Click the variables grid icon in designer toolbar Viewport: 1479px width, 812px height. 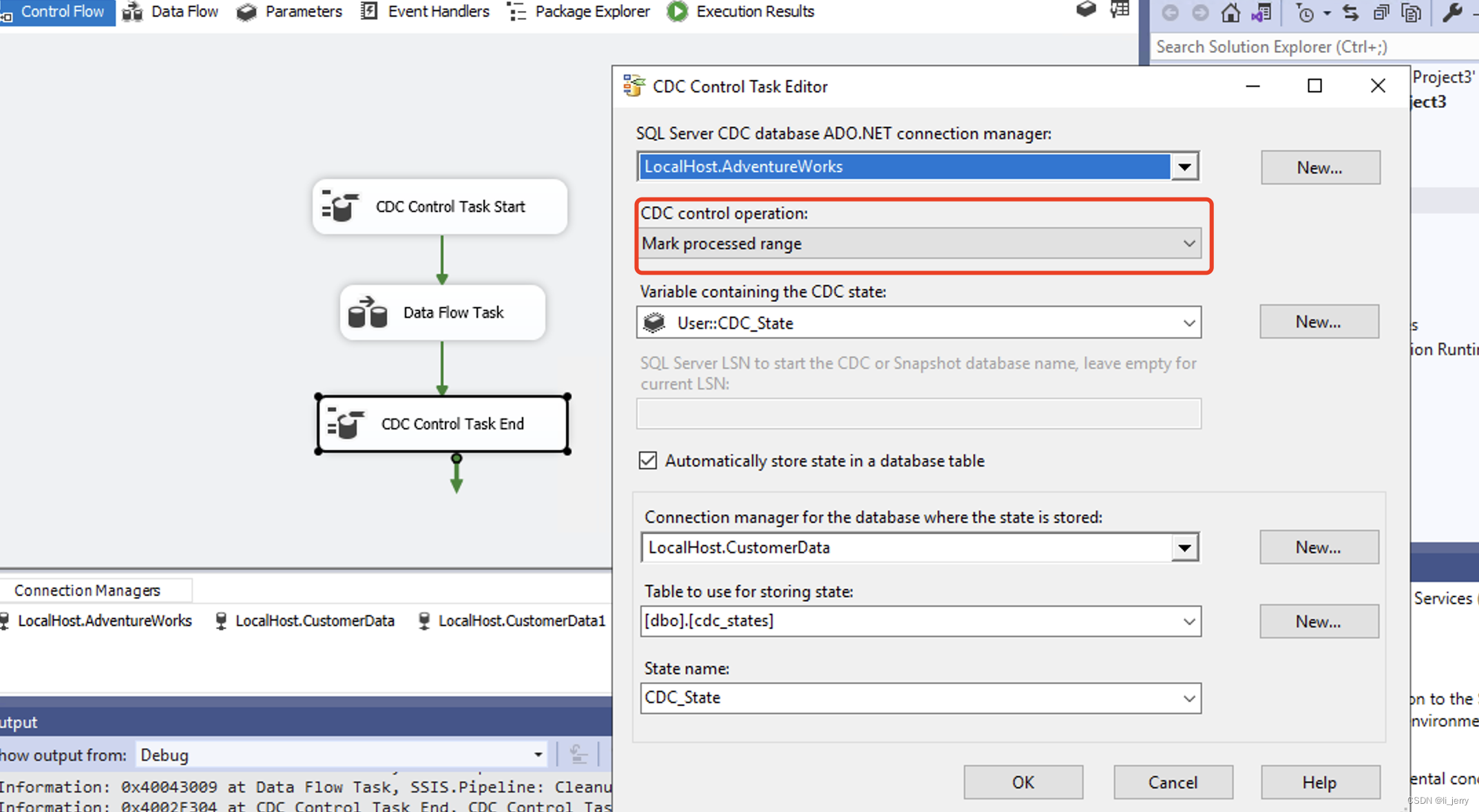click(x=1120, y=10)
